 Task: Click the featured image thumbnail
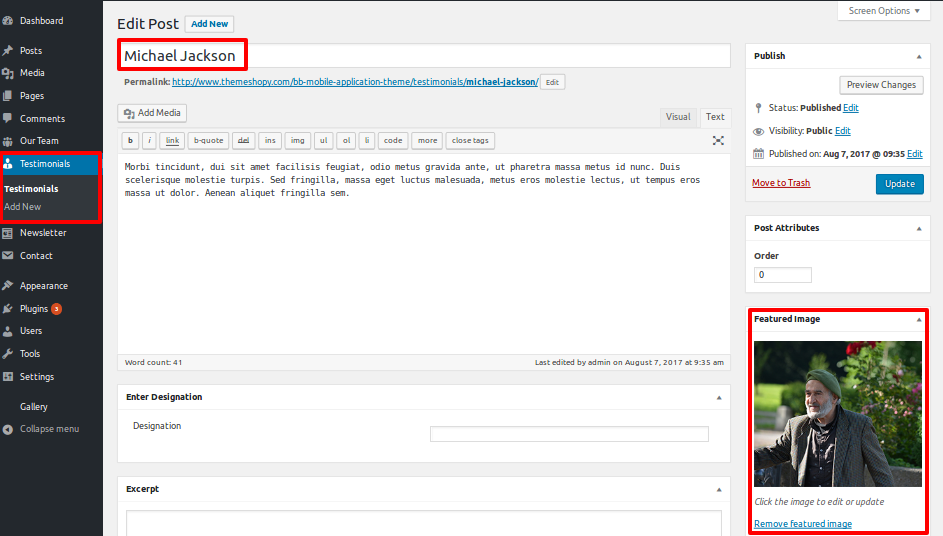click(838, 413)
